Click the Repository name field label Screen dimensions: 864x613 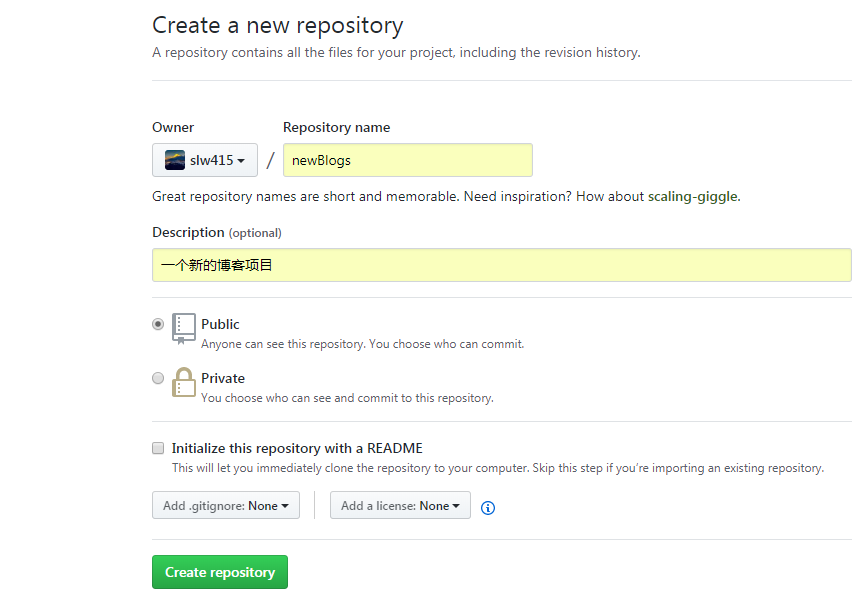tap(337, 127)
